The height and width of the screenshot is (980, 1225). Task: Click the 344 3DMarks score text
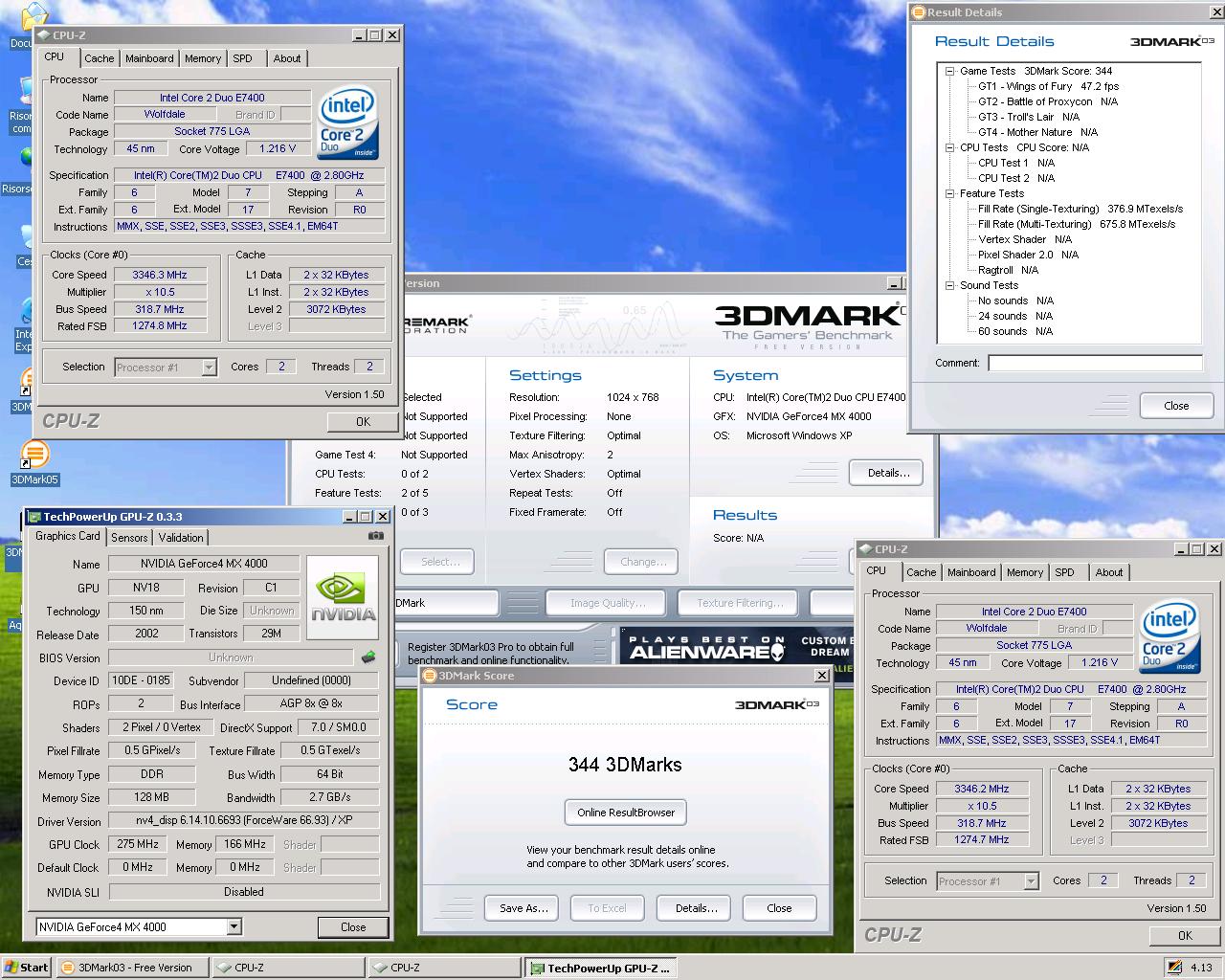625,765
